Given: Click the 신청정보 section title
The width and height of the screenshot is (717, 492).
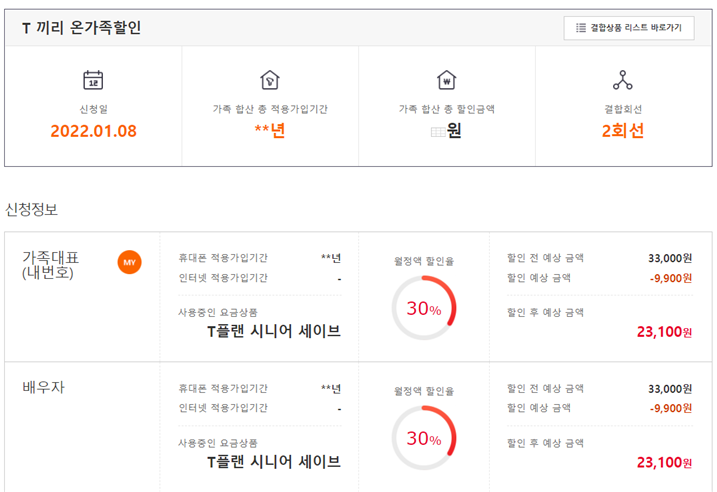Looking at the screenshot, I should [32, 209].
